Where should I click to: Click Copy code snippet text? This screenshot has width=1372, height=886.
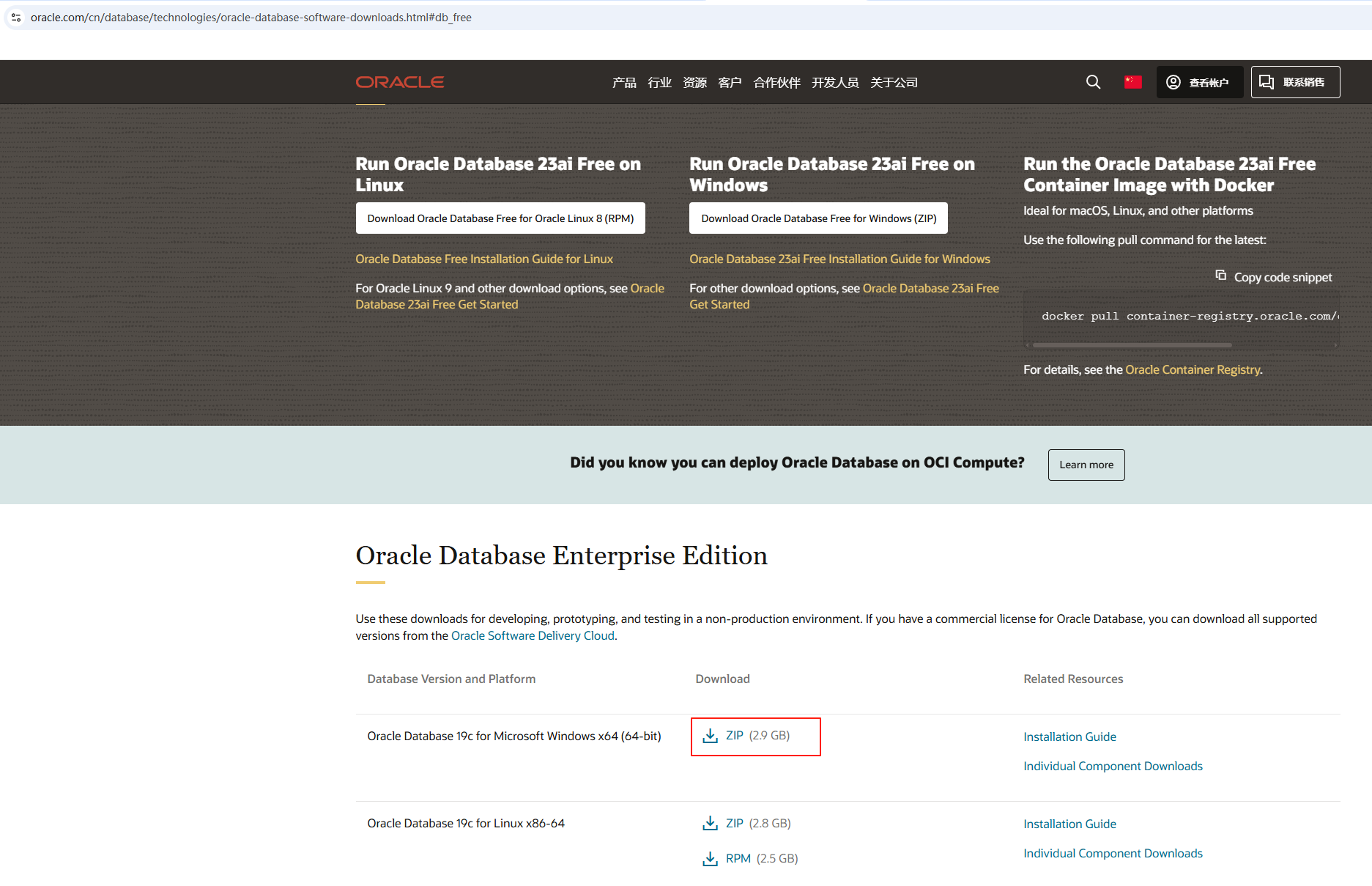(1283, 277)
